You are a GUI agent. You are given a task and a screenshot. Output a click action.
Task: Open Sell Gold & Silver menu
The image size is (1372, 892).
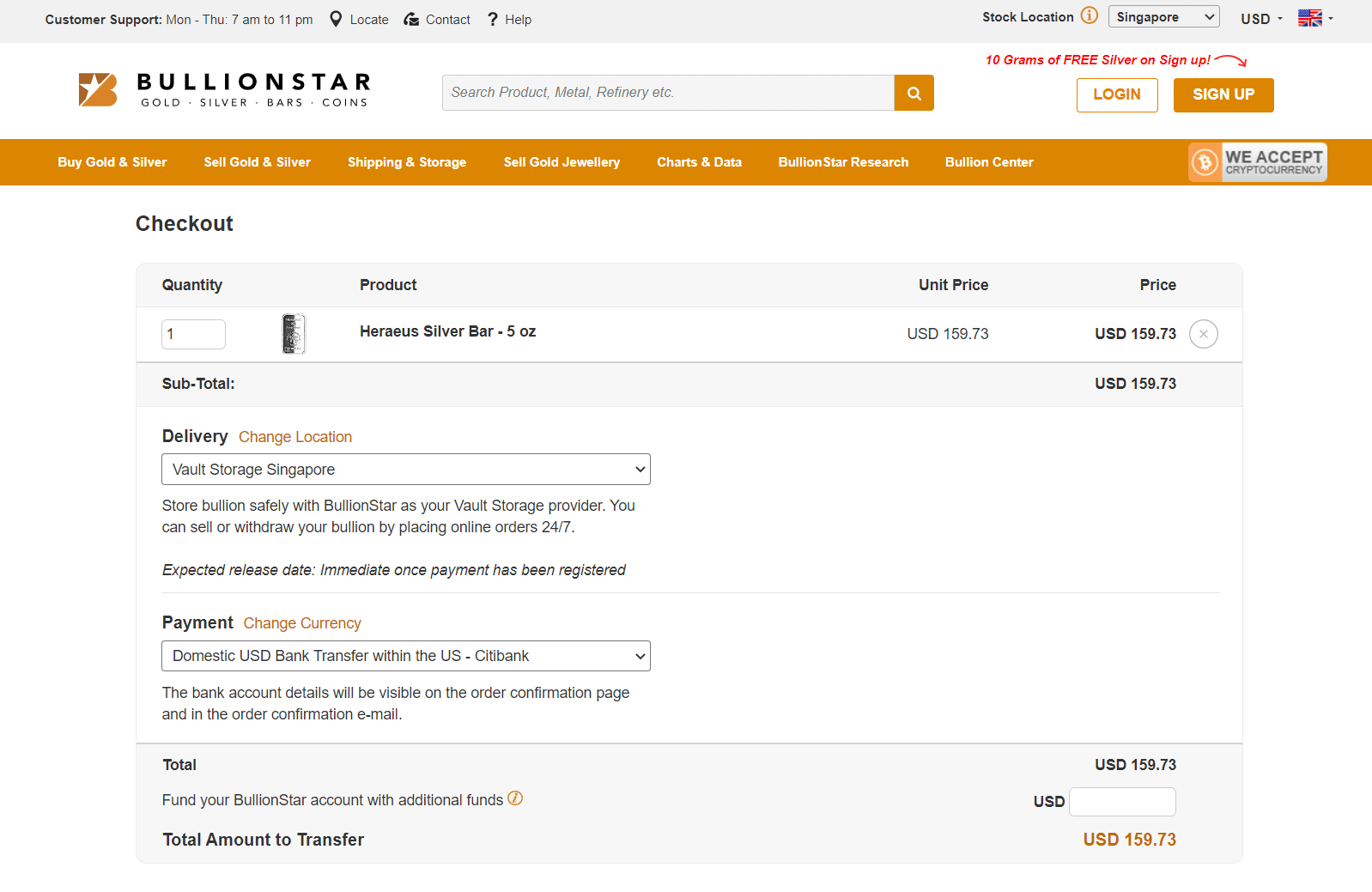pyautogui.click(x=258, y=162)
